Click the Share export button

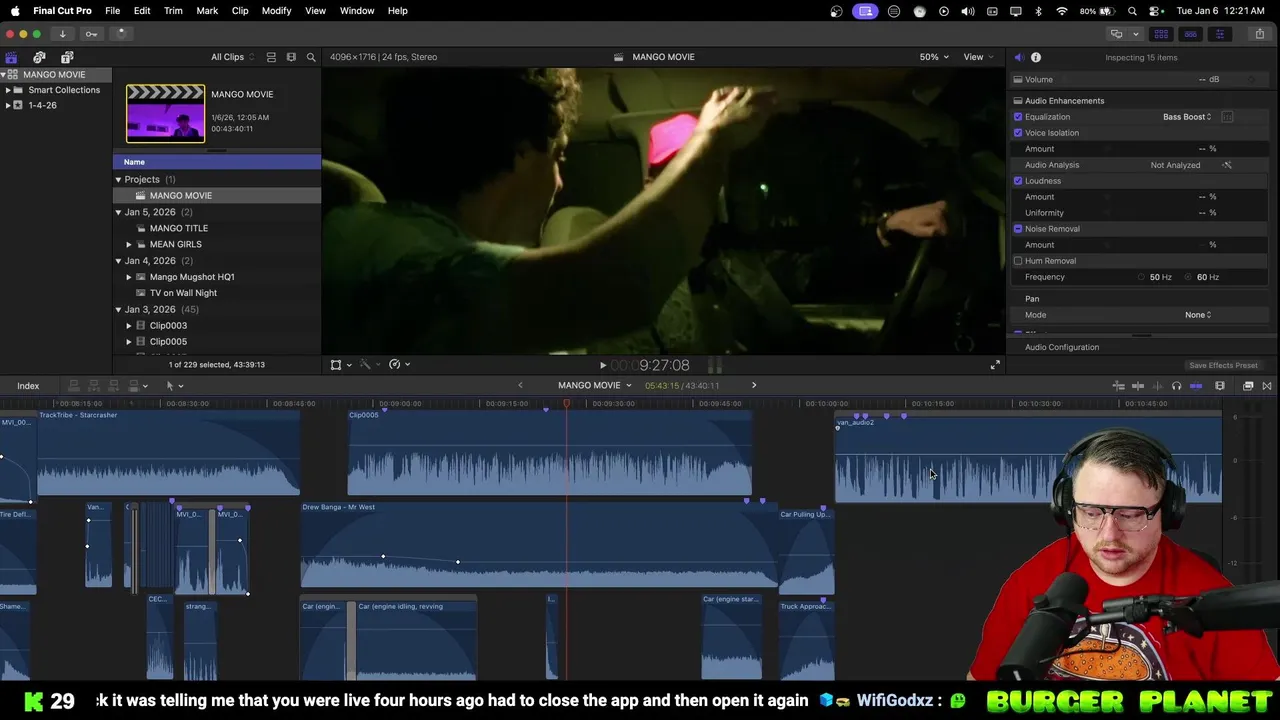[1259, 34]
